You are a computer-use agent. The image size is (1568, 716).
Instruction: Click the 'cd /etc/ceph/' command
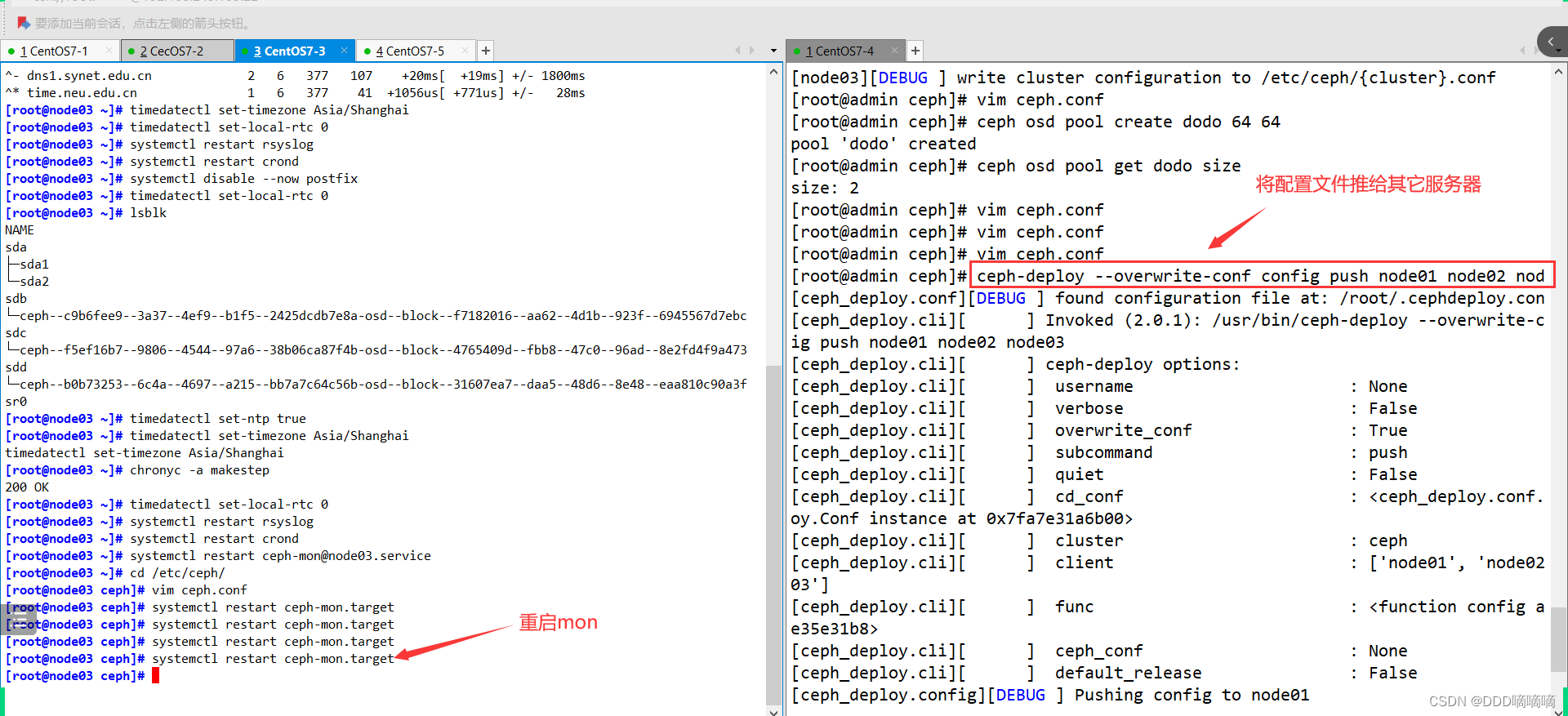pyautogui.click(x=177, y=573)
